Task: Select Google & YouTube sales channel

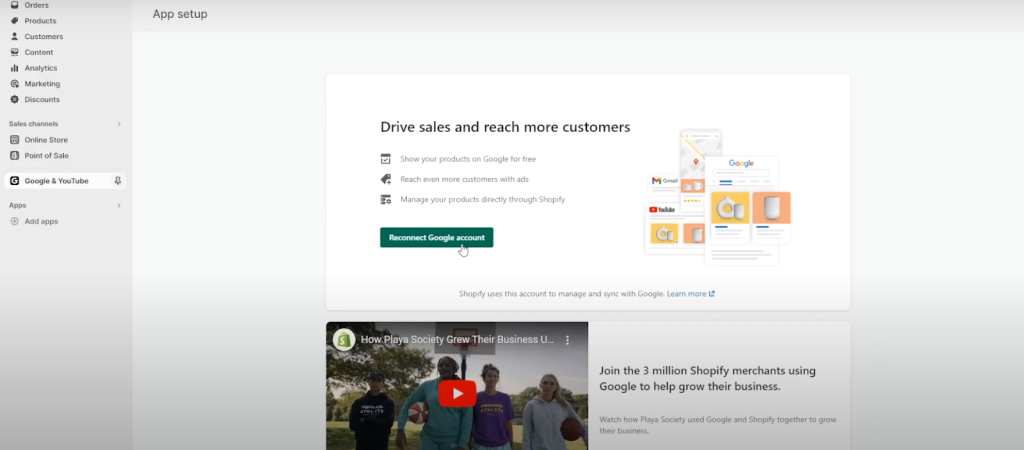Action: click(x=56, y=181)
